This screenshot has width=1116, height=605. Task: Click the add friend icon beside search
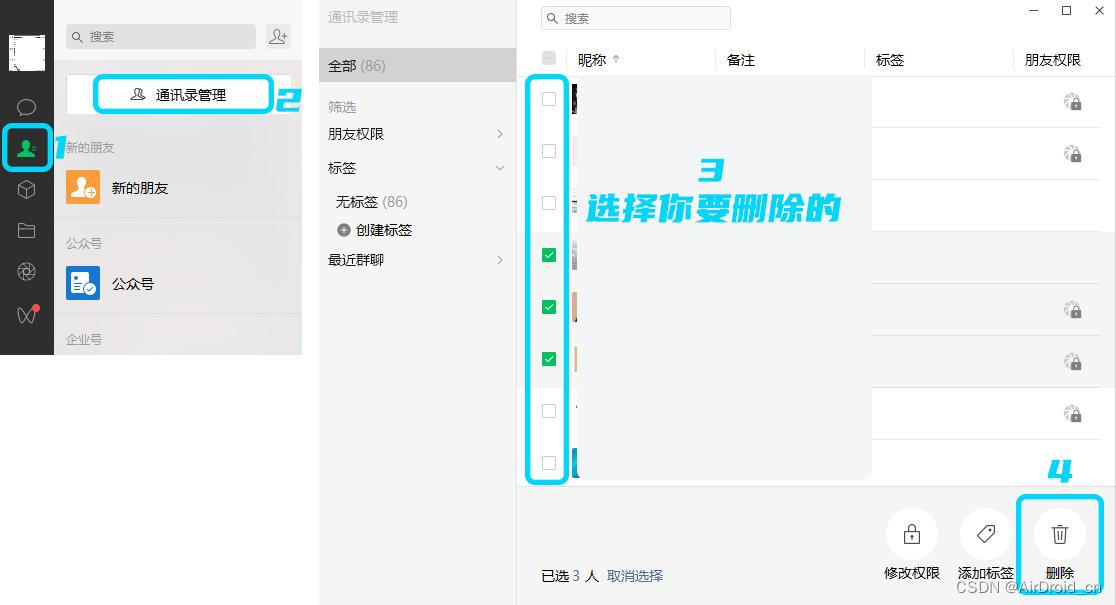pos(278,36)
